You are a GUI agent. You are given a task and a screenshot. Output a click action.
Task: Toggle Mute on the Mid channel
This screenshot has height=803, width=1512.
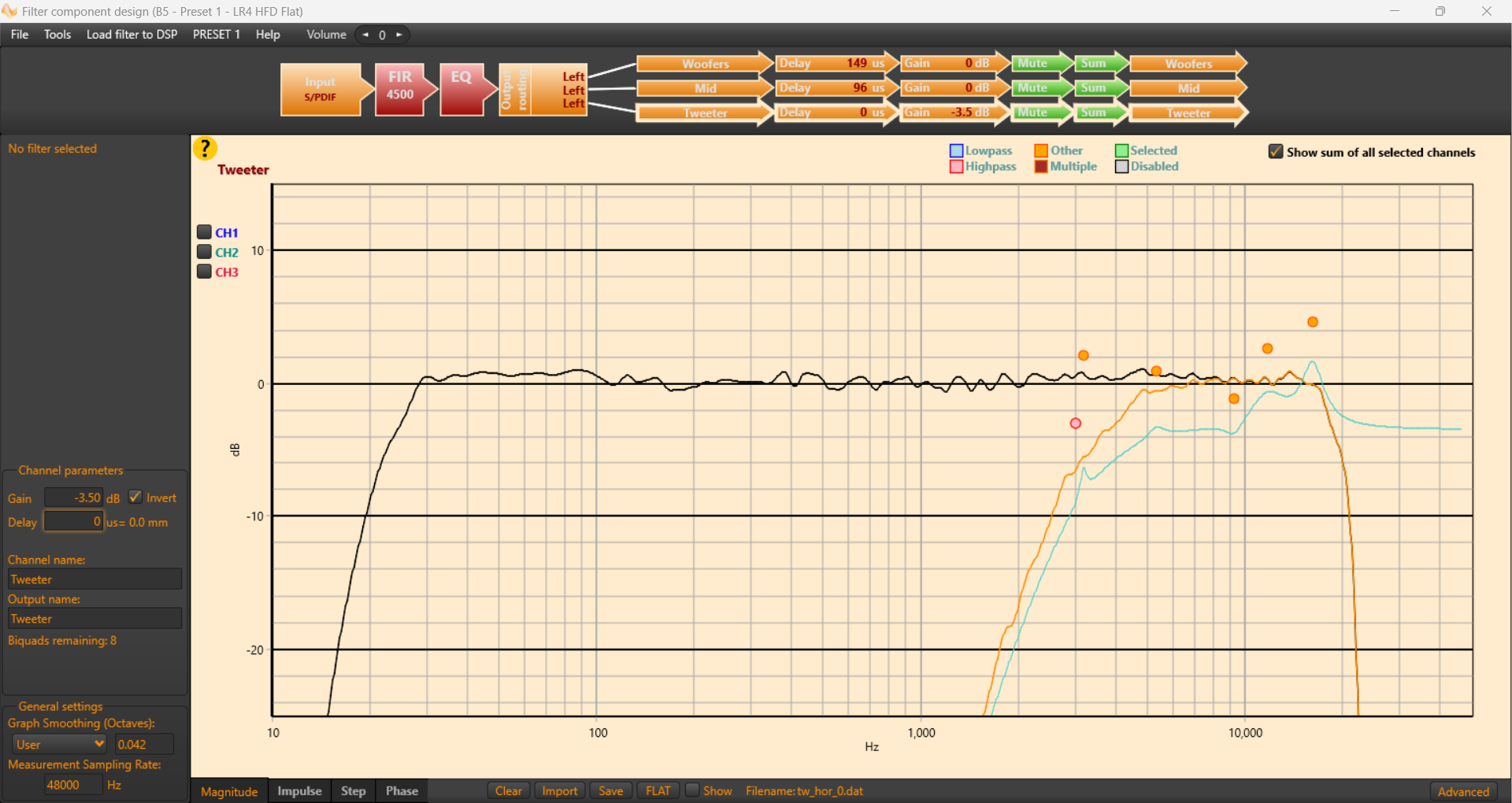(x=1041, y=87)
